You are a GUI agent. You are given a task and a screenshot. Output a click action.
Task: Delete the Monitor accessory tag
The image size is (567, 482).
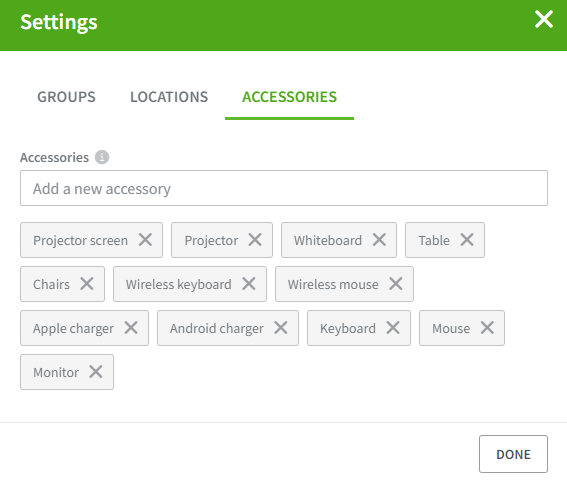[96, 372]
